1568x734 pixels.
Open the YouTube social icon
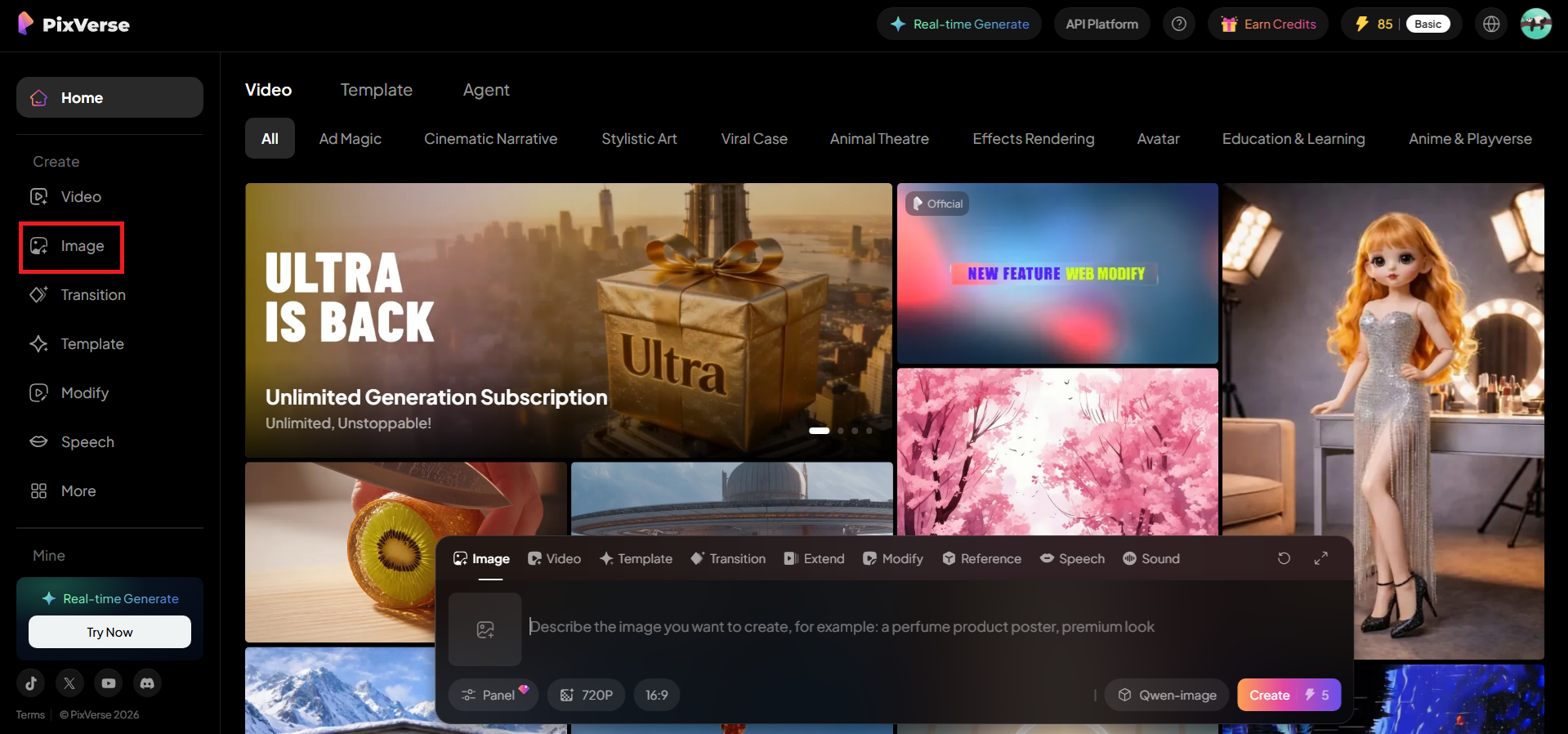tap(109, 683)
